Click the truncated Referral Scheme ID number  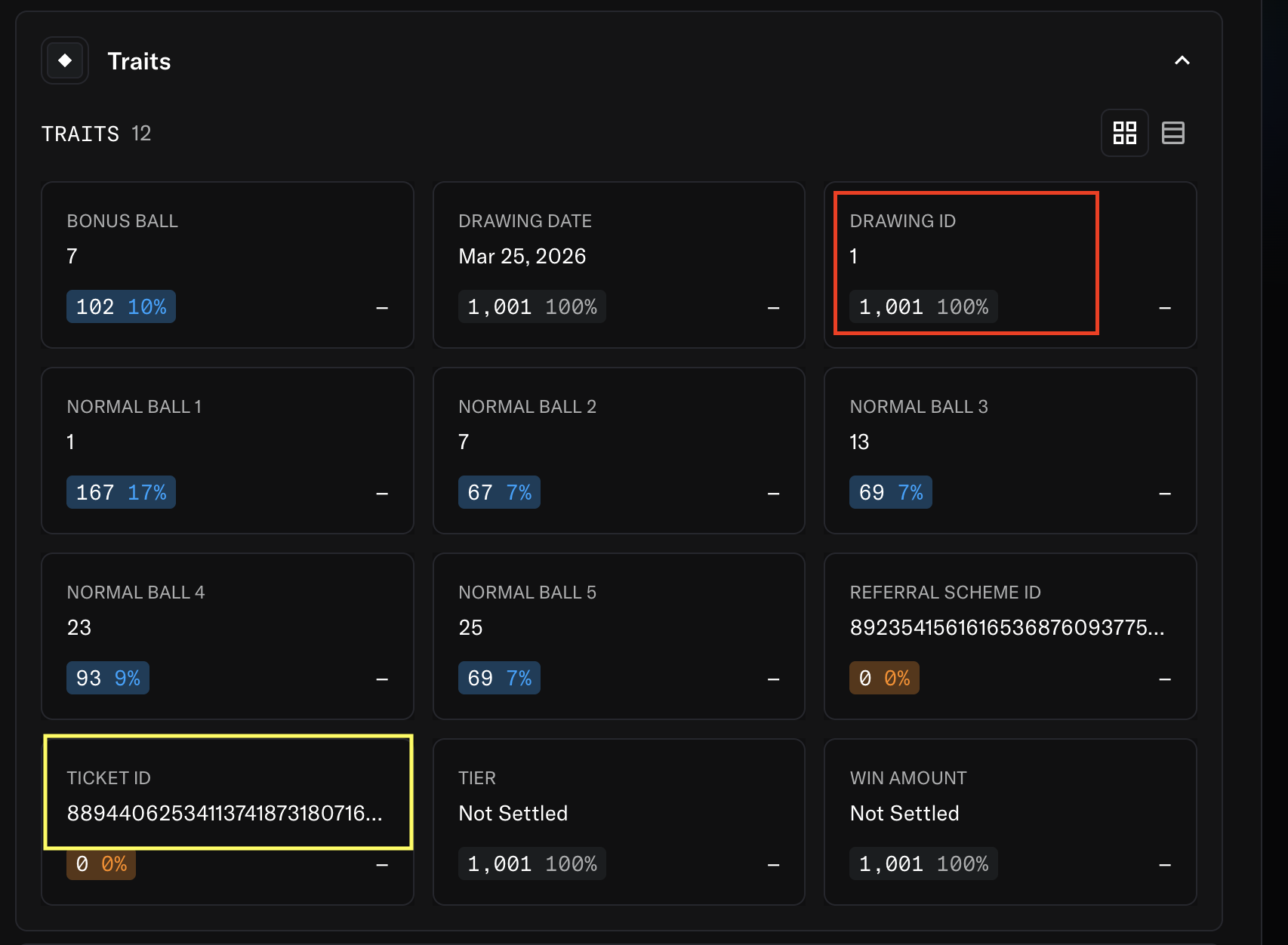(x=1007, y=628)
